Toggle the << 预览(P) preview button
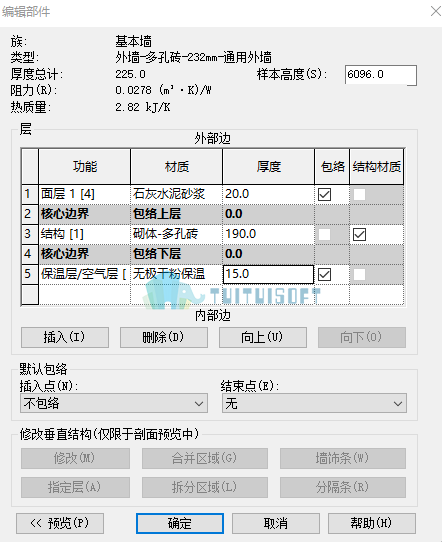Viewport: 442px width, 542px height. point(60,523)
